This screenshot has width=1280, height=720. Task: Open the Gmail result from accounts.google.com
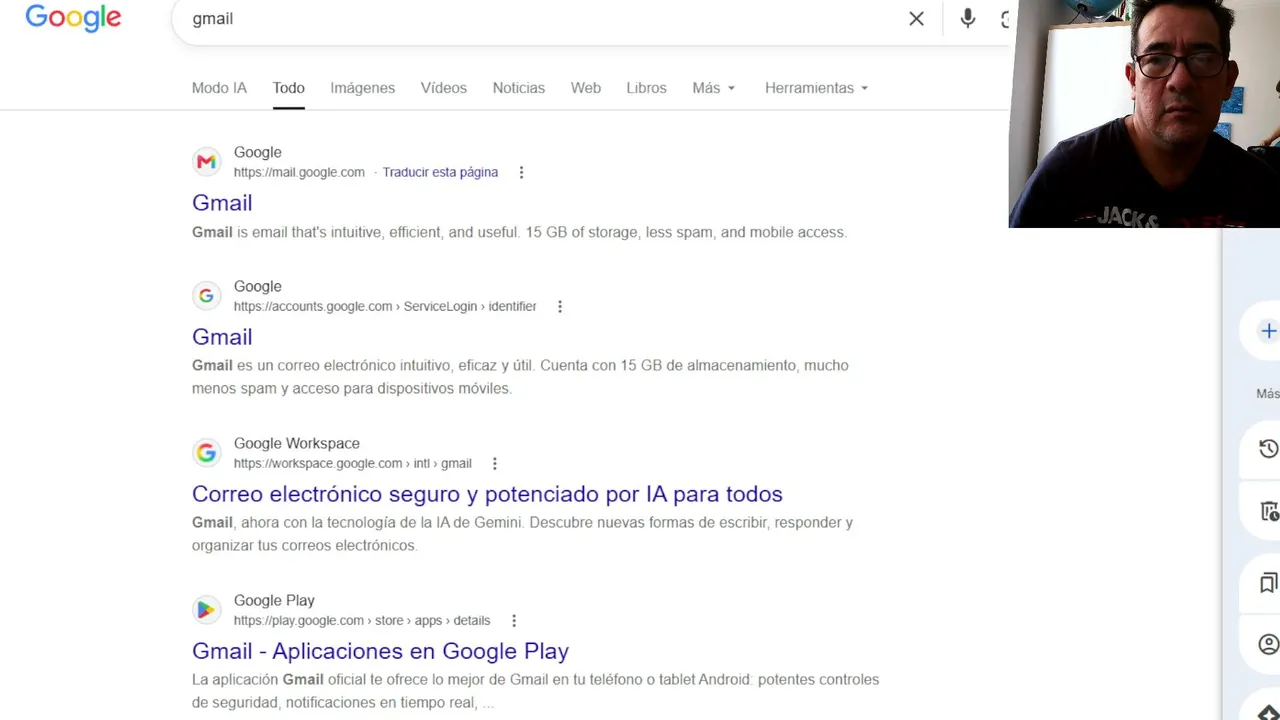pyautogui.click(x=222, y=337)
